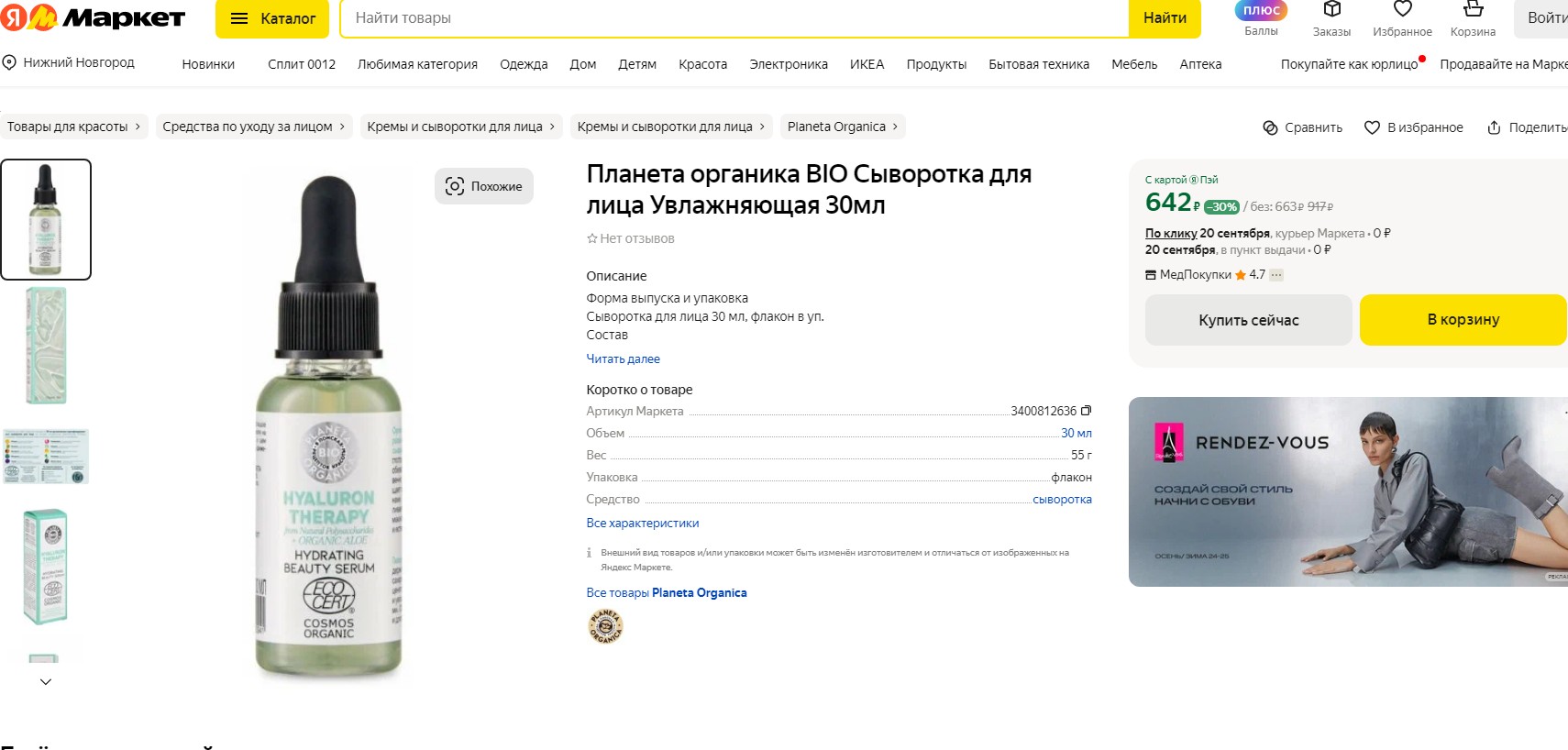Click the Planeta Organica brand logo
1568x750 pixels.
pos(604,626)
